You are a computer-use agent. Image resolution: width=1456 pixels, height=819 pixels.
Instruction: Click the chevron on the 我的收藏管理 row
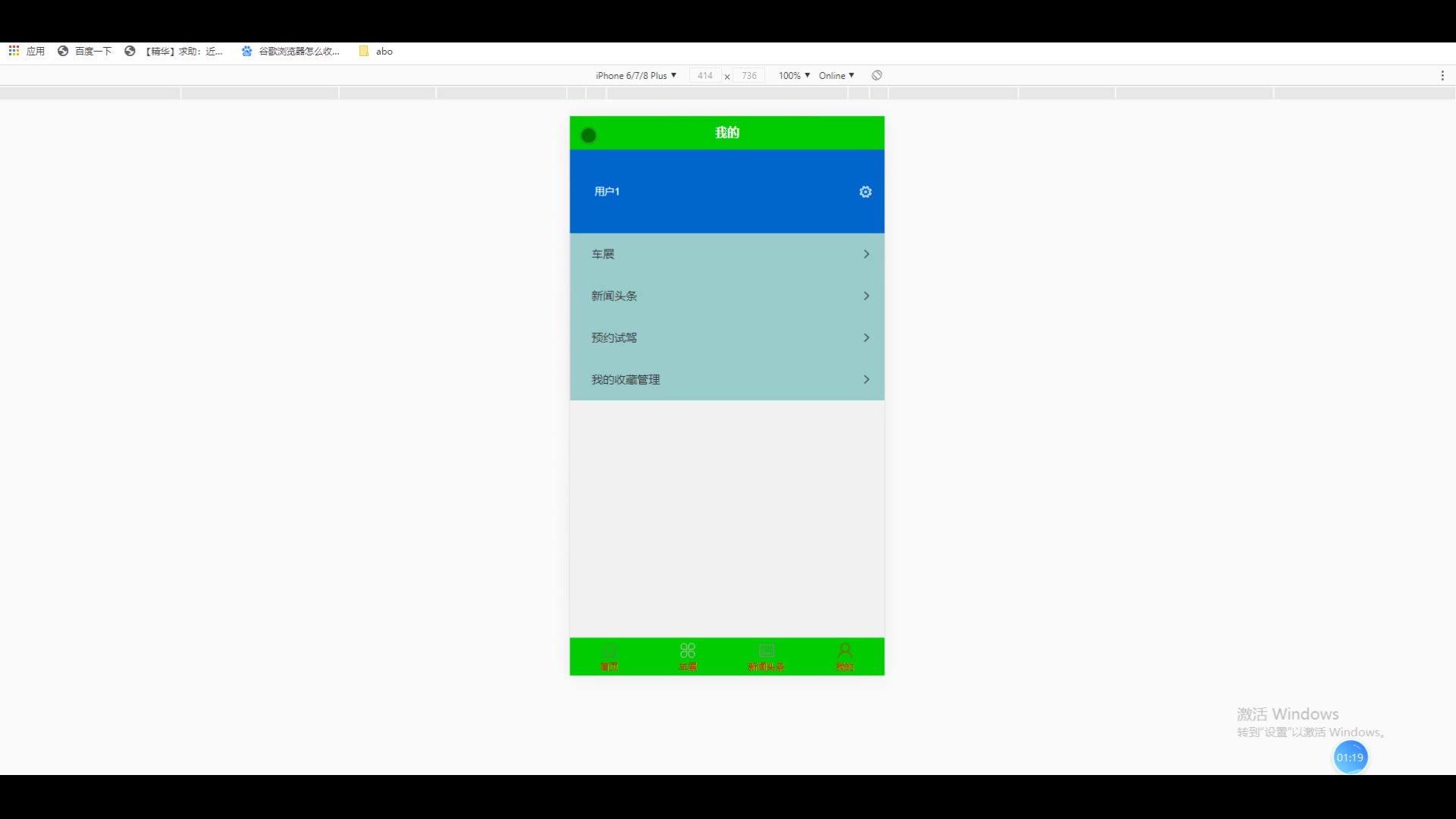pos(866,379)
